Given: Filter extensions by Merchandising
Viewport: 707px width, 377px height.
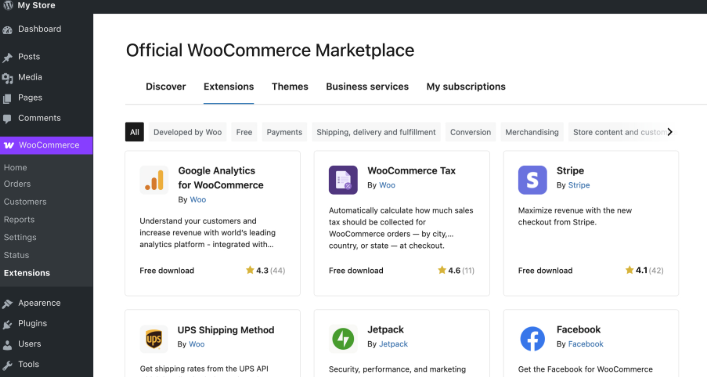Looking at the screenshot, I should 532,132.
